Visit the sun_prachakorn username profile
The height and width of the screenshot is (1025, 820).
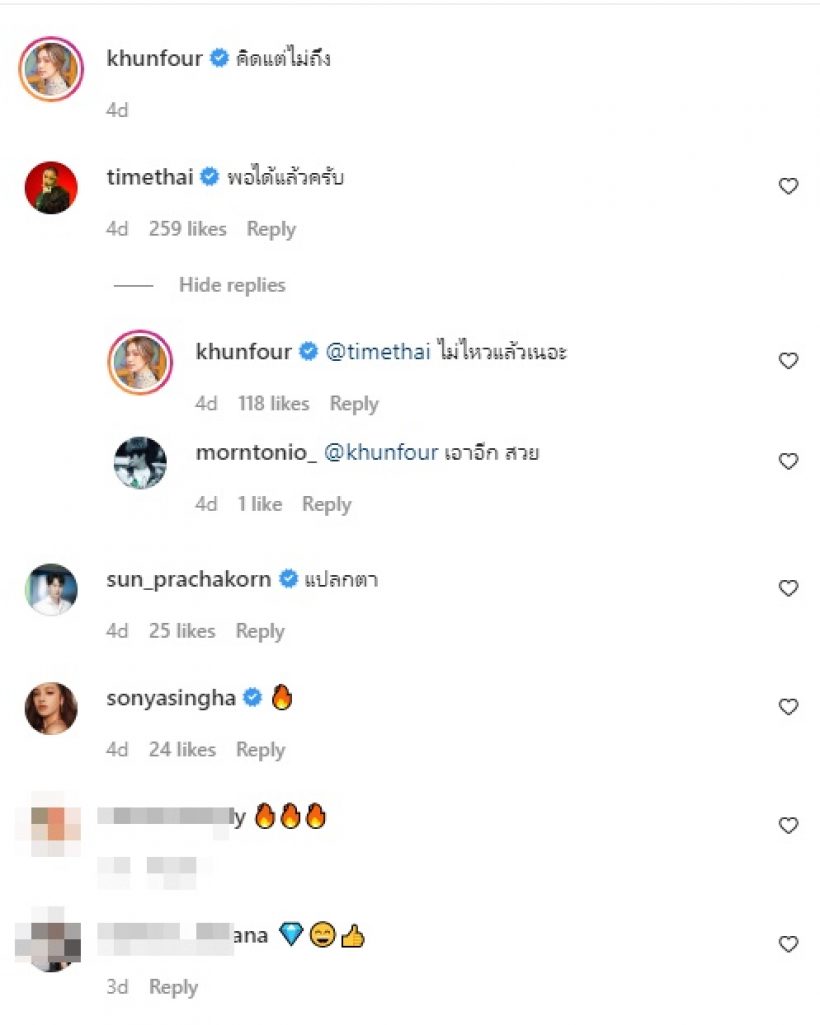pyautogui.click(x=188, y=579)
